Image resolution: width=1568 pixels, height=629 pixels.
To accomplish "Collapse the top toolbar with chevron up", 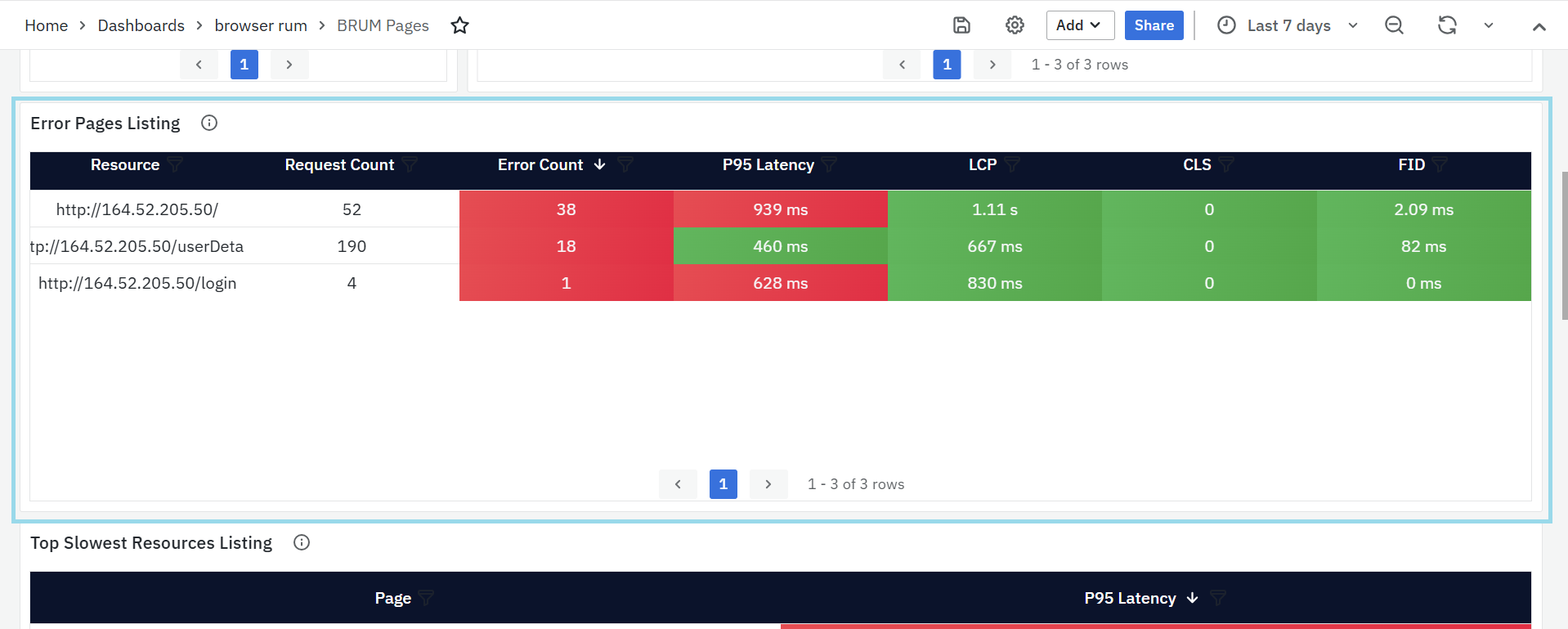I will click(1539, 26).
